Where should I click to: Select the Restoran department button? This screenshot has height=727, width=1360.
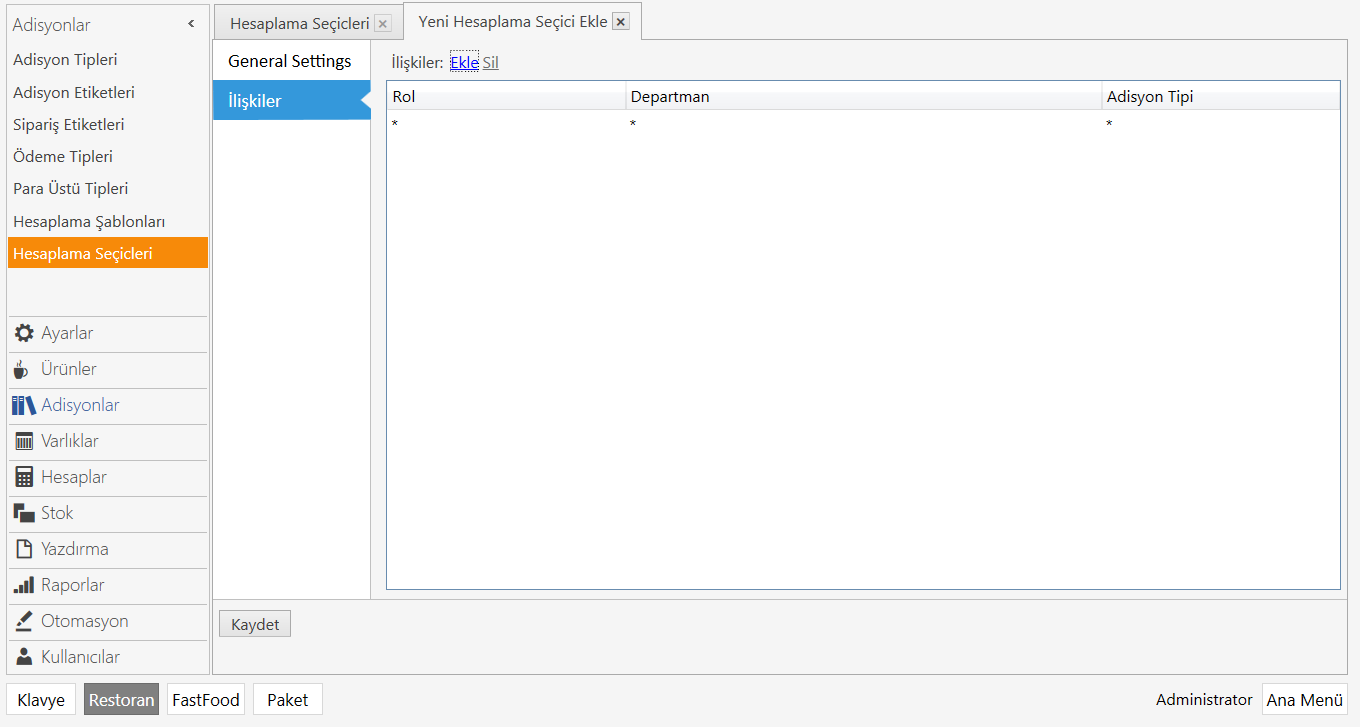point(122,700)
